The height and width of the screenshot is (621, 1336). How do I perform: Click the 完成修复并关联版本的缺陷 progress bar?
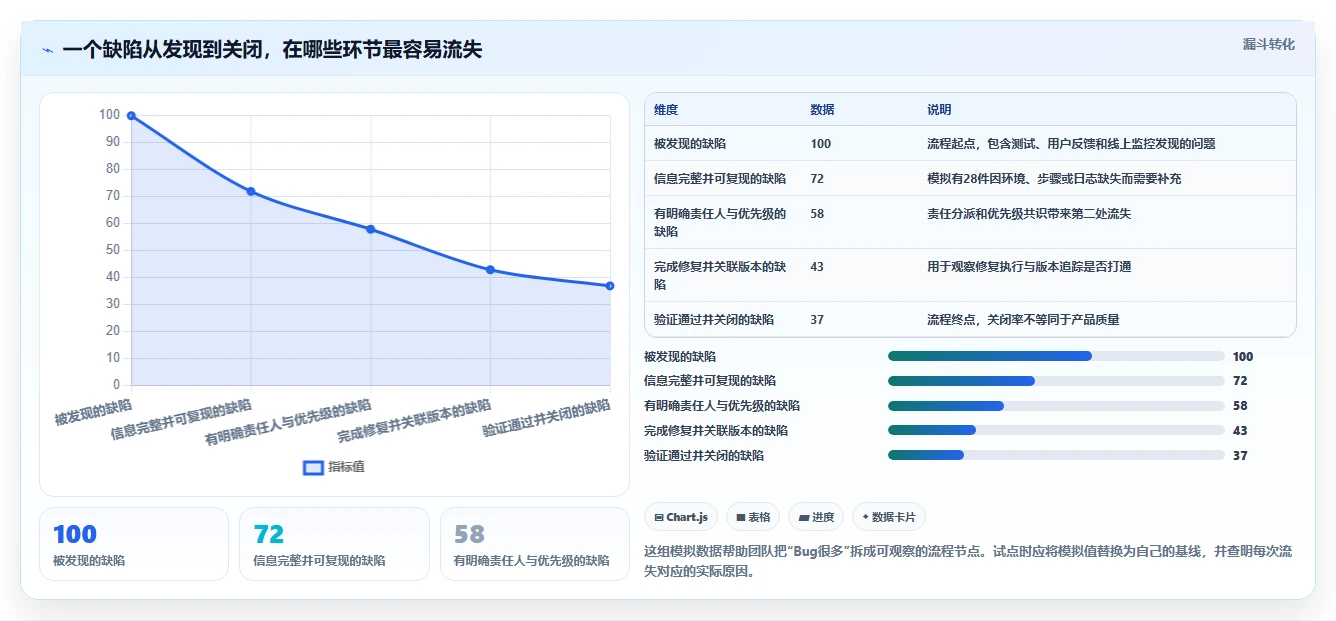(1056, 431)
